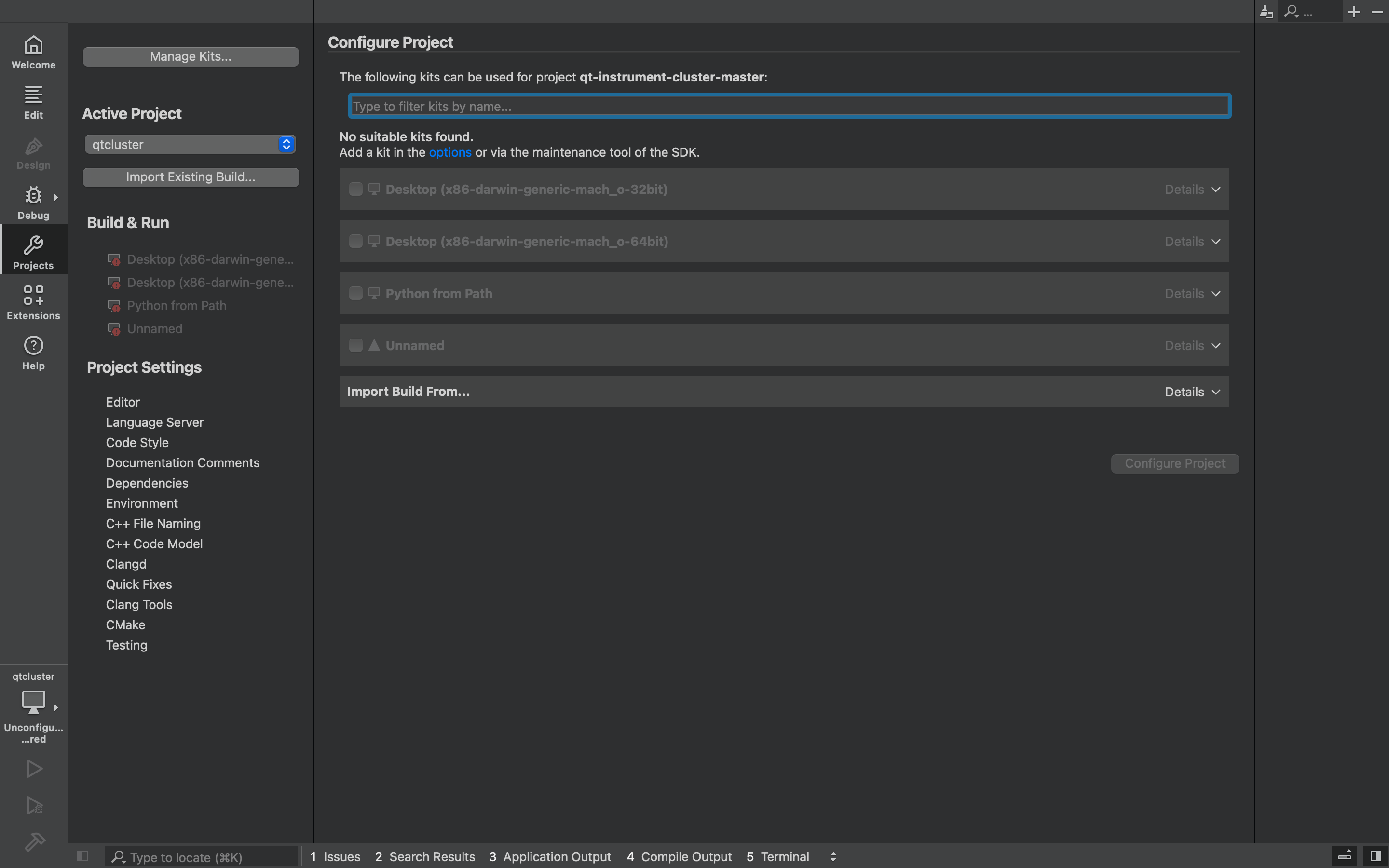The image size is (1389, 868).
Task: Click the Manage Kits button
Action: [190, 57]
